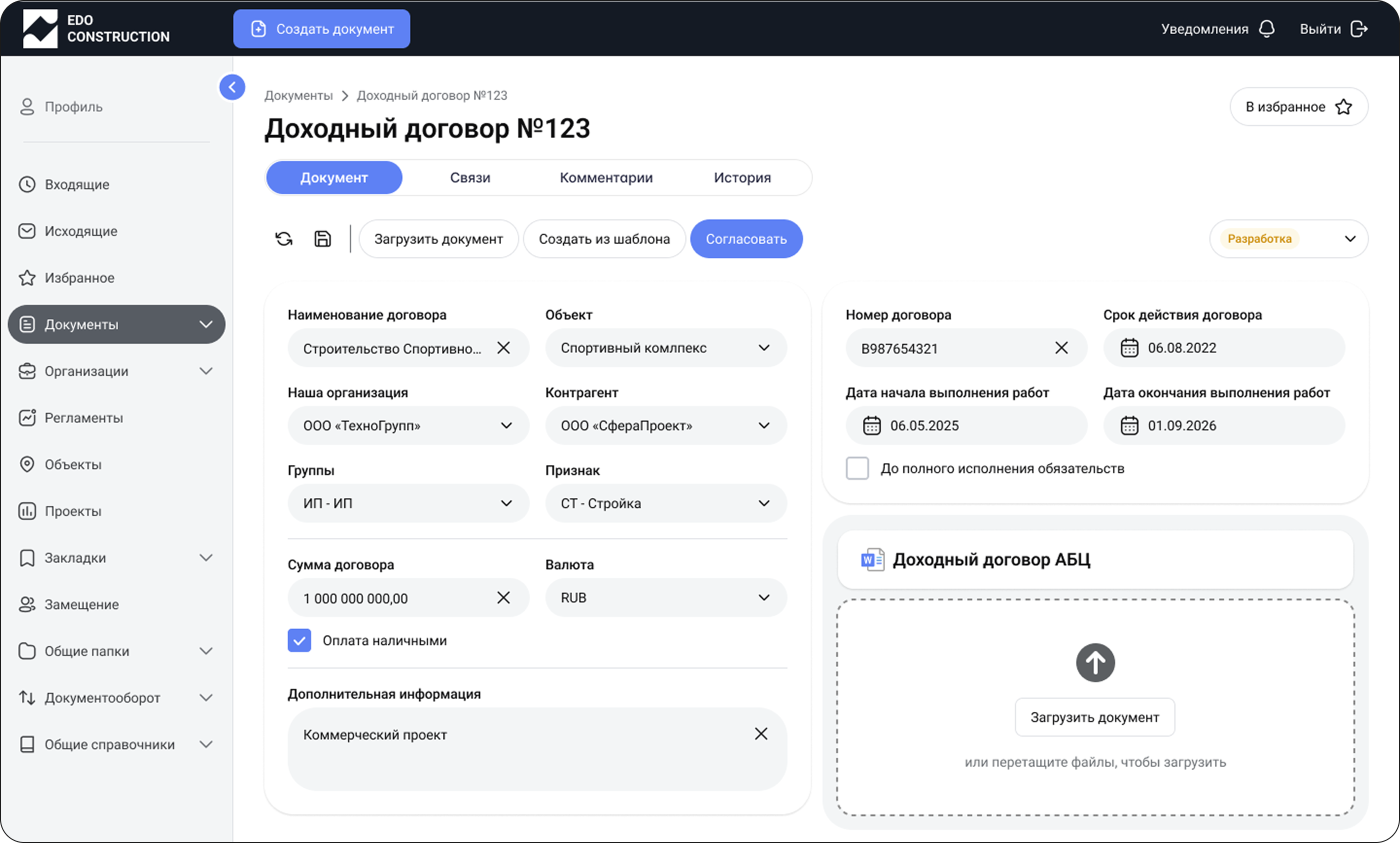Image resolution: width=1400 pixels, height=843 pixels.
Task: Click the notifications bell icon
Action: pos(1266,28)
